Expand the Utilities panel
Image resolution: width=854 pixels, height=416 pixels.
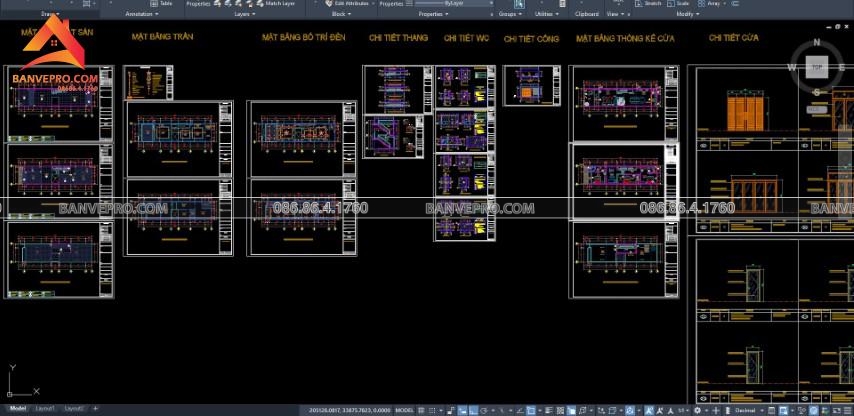(x=546, y=14)
